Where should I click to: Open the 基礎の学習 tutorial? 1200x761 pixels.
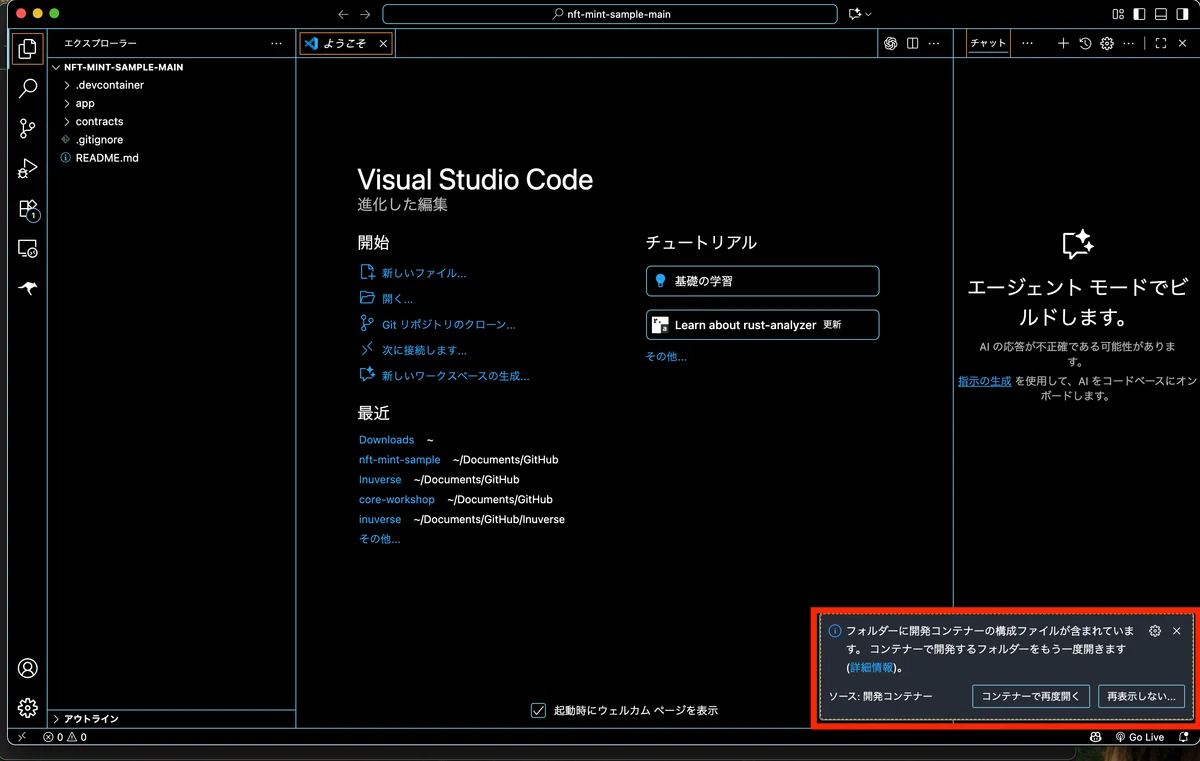coord(763,281)
